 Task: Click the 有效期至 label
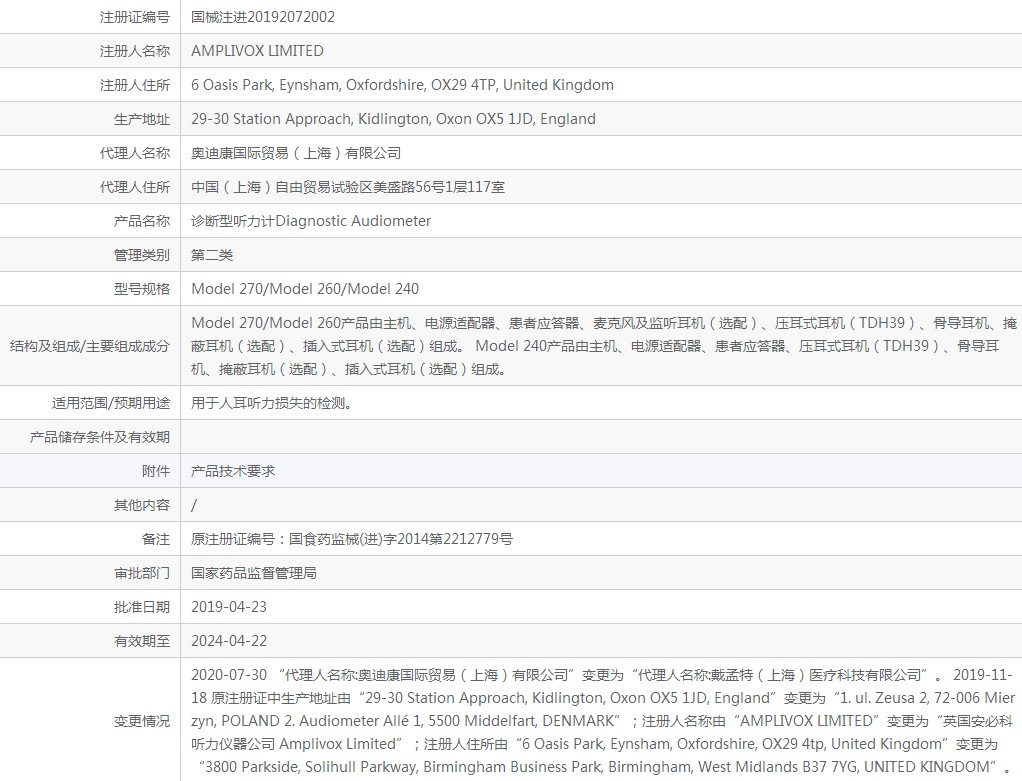141,641
